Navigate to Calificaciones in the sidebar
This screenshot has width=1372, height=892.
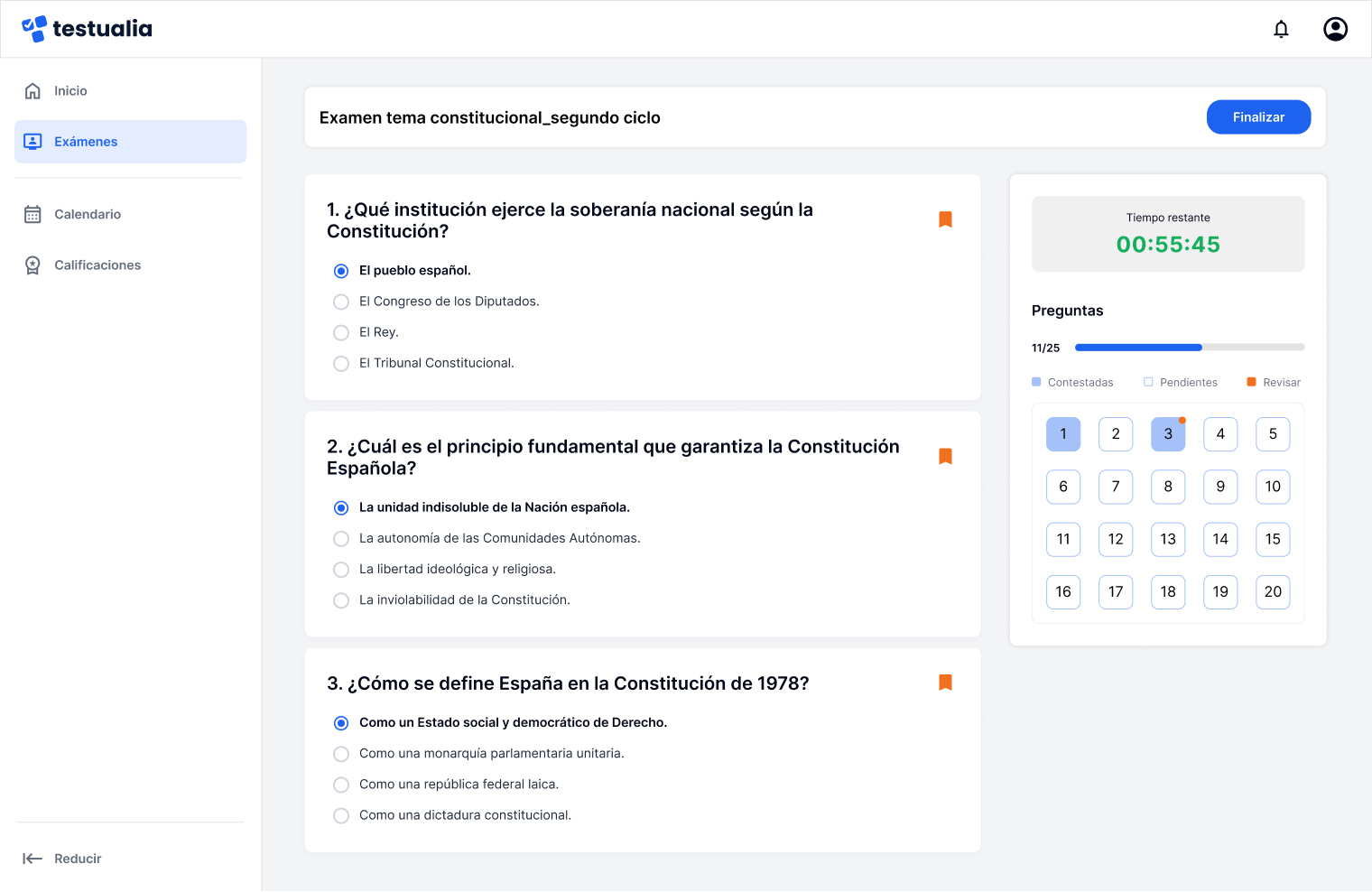pyautogui.click(x=97, y=265)
